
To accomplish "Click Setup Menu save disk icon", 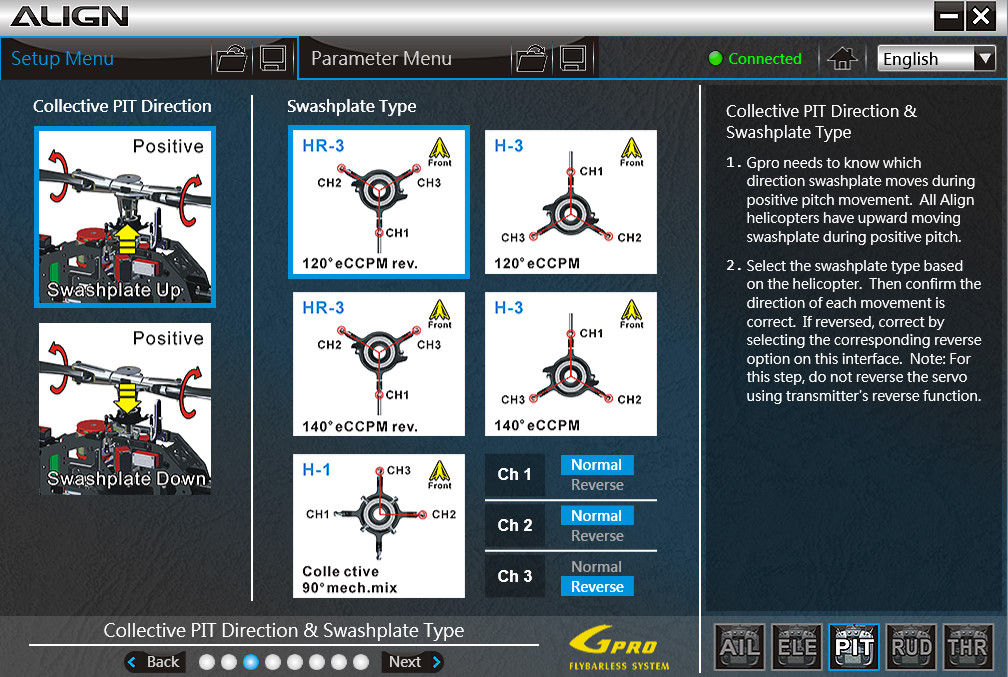I will pos(273,59).
